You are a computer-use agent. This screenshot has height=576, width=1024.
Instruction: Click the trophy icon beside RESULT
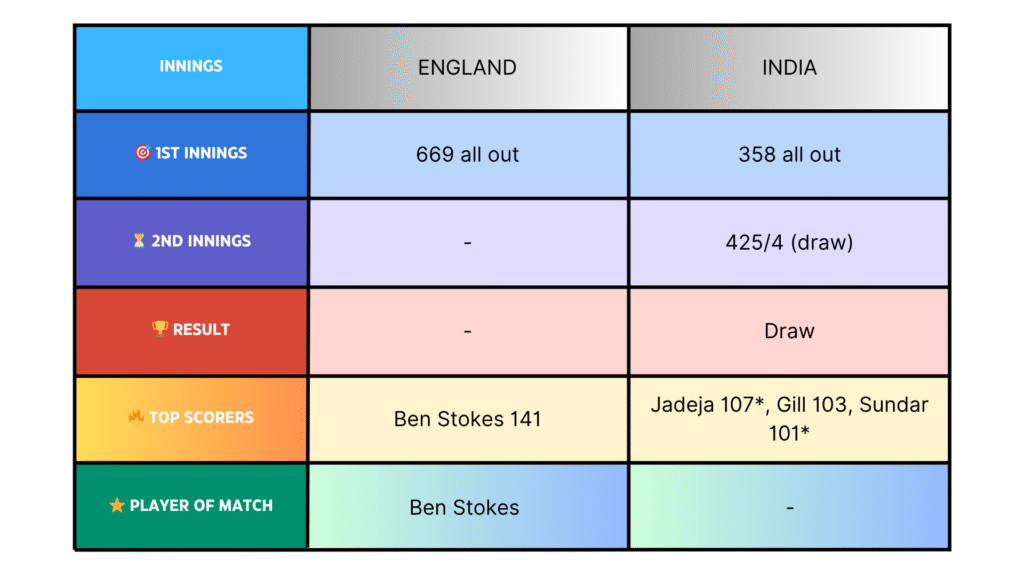(x=160, y=328)
